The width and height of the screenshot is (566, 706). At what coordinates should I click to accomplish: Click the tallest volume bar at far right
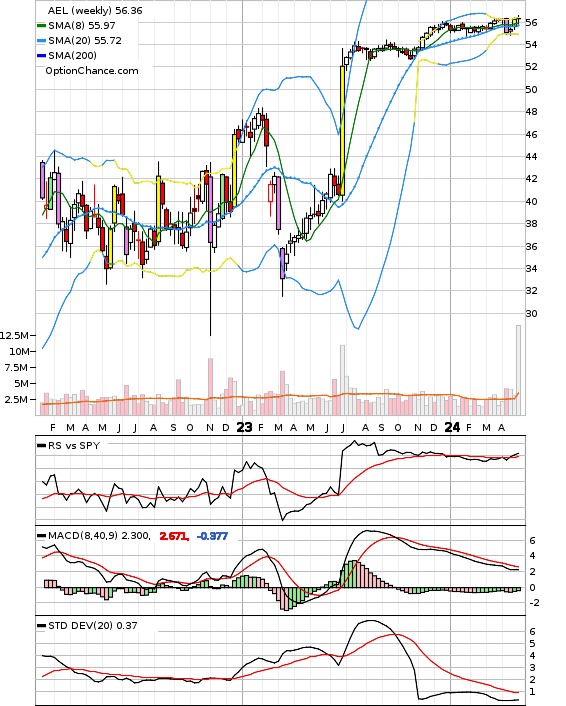pyautogui.click(x=518, y=370)
